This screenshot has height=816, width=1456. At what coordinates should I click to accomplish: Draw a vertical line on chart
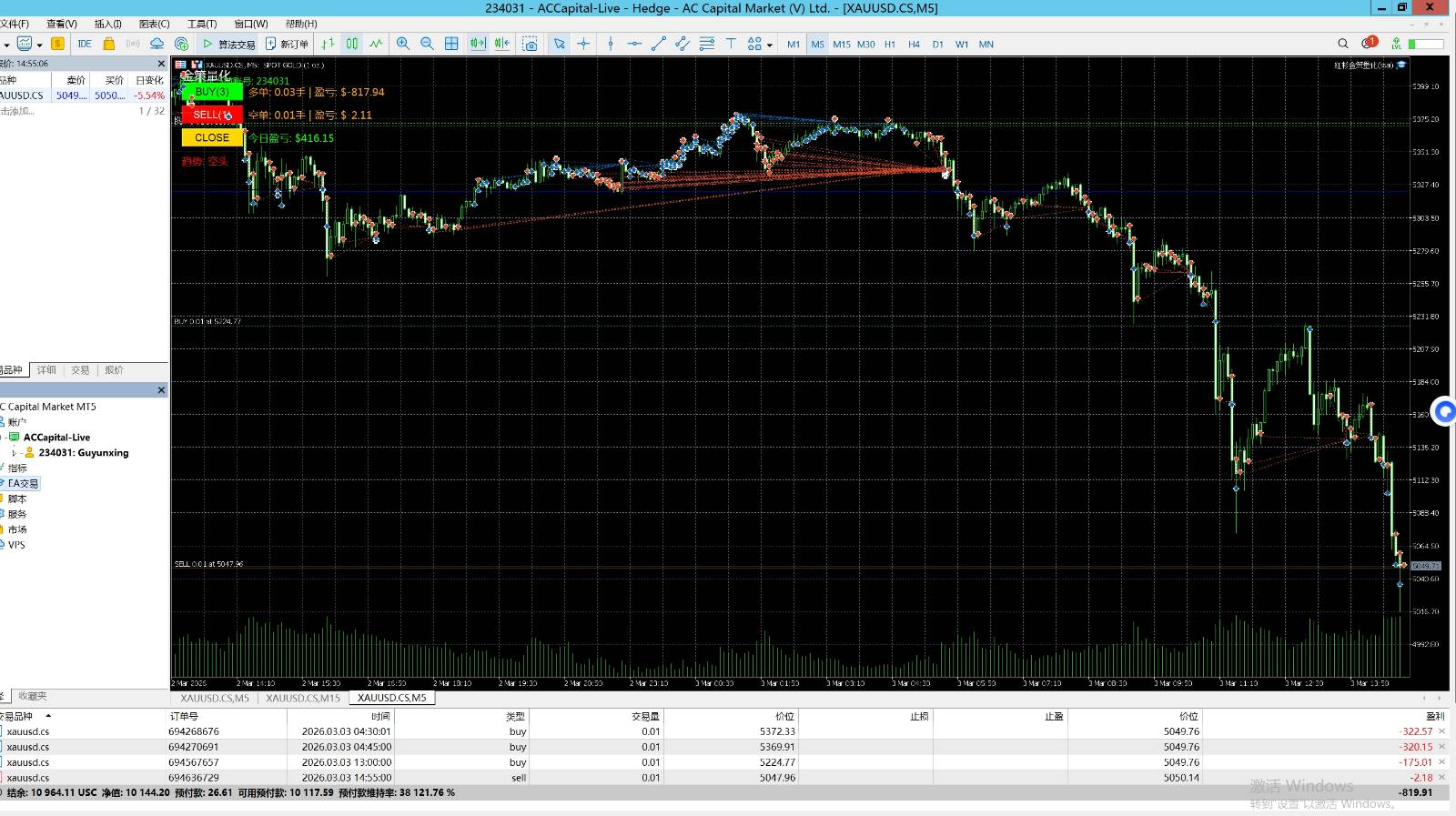611,44
